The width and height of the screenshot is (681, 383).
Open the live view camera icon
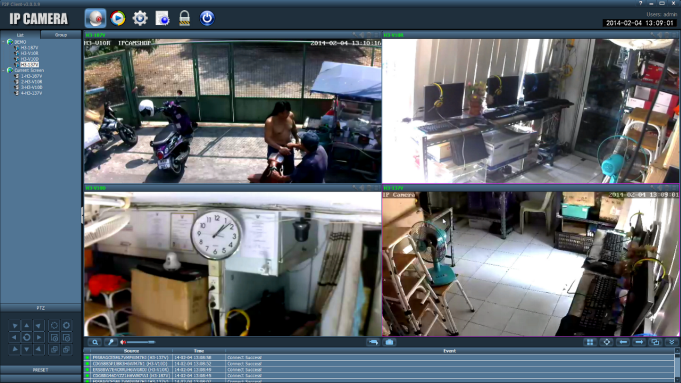point(95,18)
